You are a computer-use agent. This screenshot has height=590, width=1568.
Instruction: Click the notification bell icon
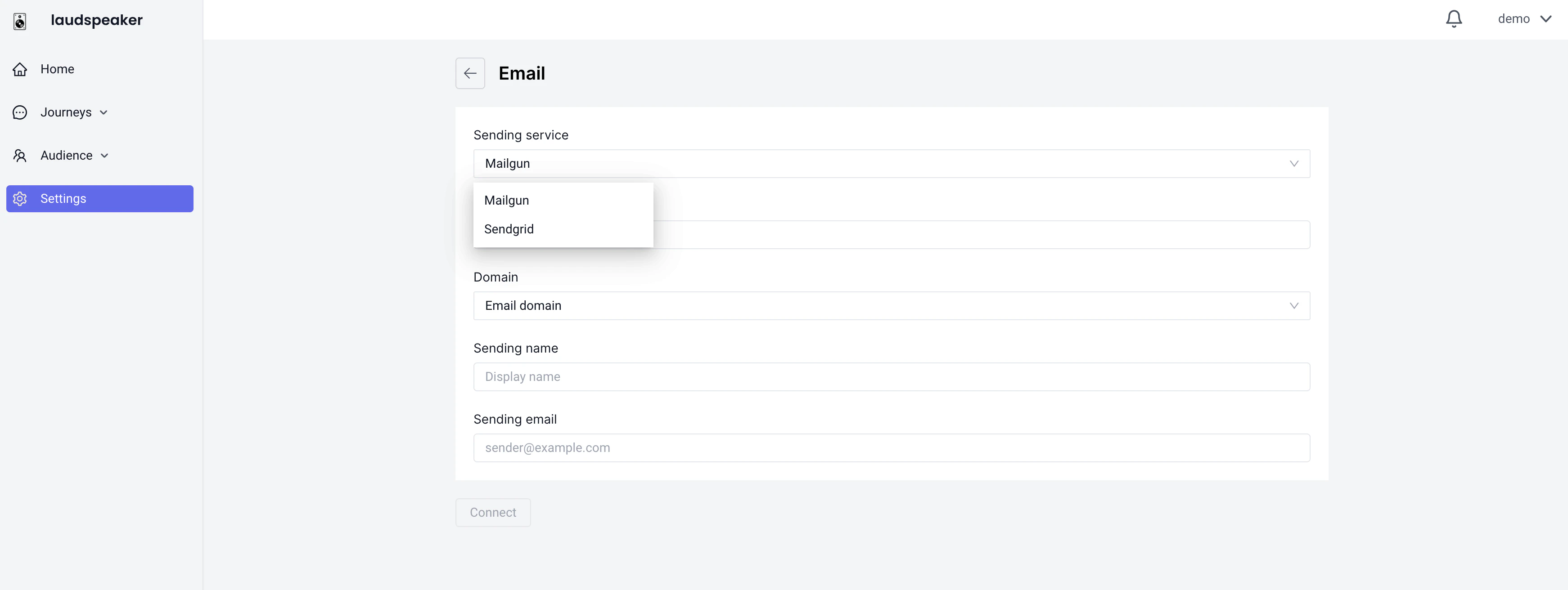tap(1454, 18)
